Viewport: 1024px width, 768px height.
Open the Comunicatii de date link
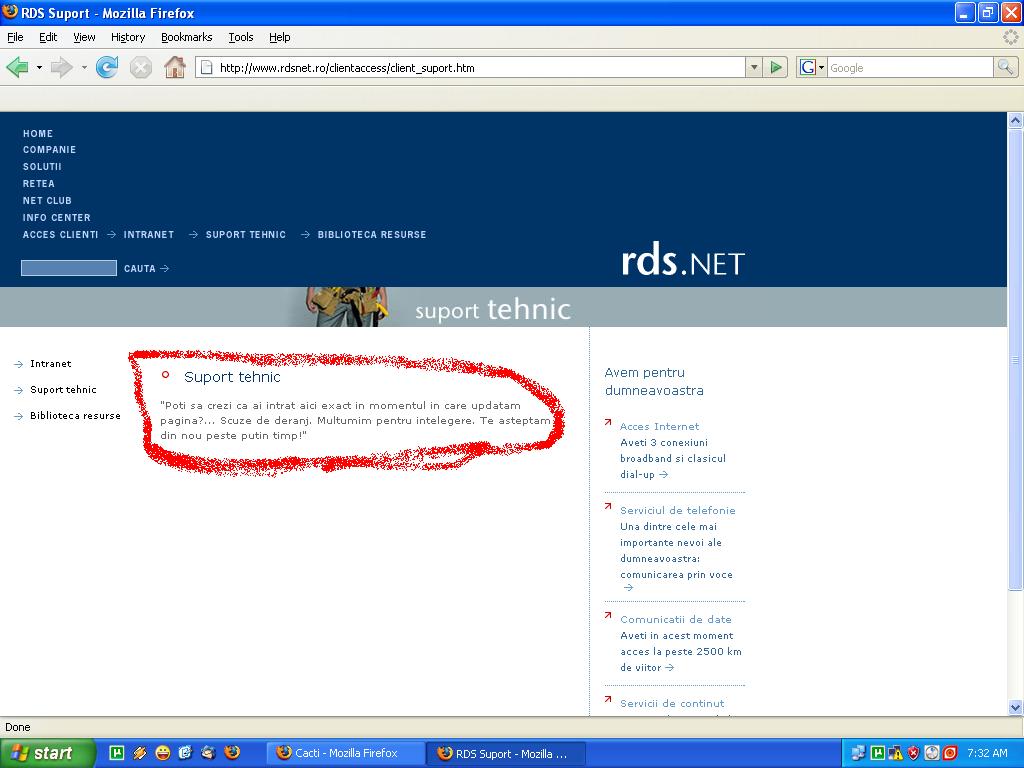click(x=676, y=619)
